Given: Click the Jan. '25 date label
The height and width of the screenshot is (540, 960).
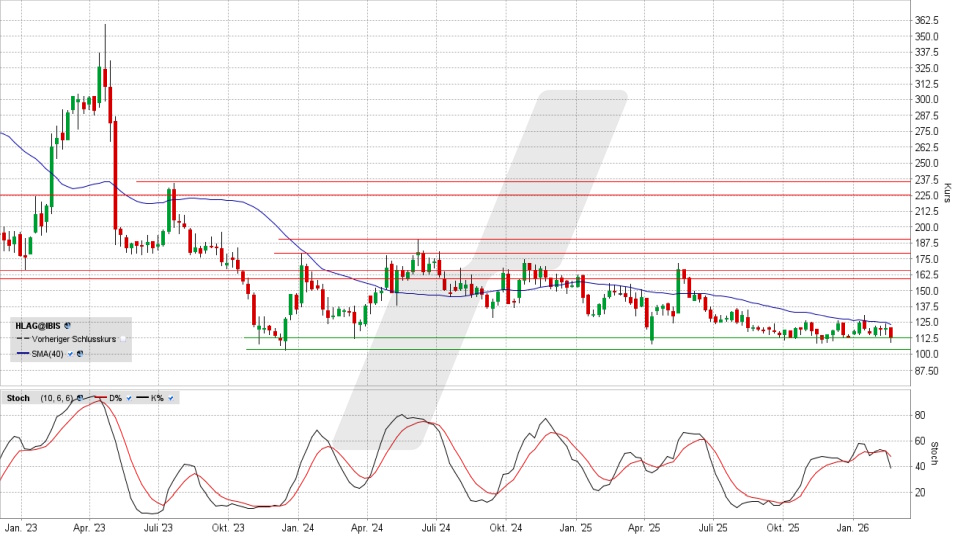Looking at the screenshot, I should coord(576,528).
